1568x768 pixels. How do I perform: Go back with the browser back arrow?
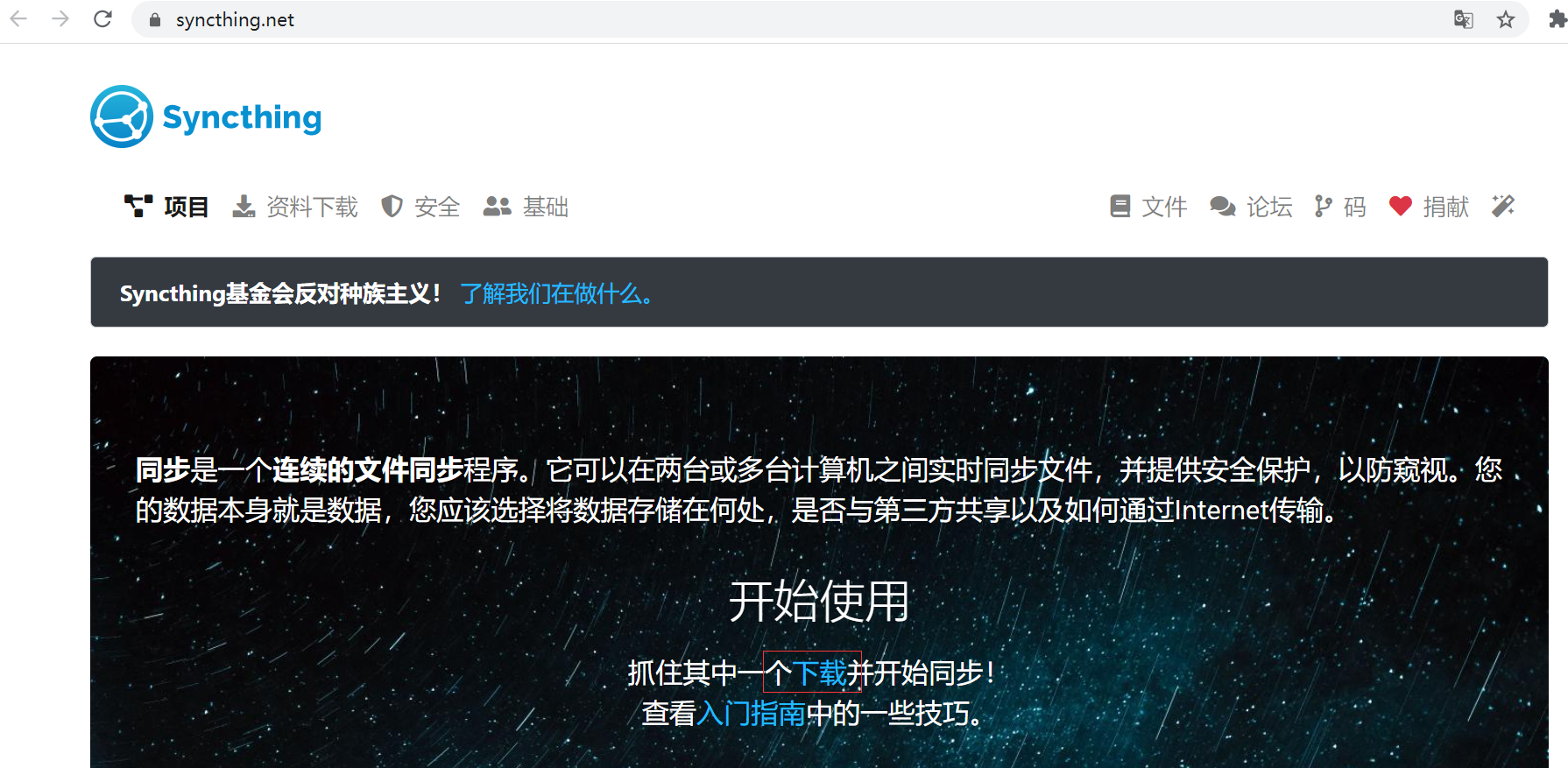click(18, 18)
